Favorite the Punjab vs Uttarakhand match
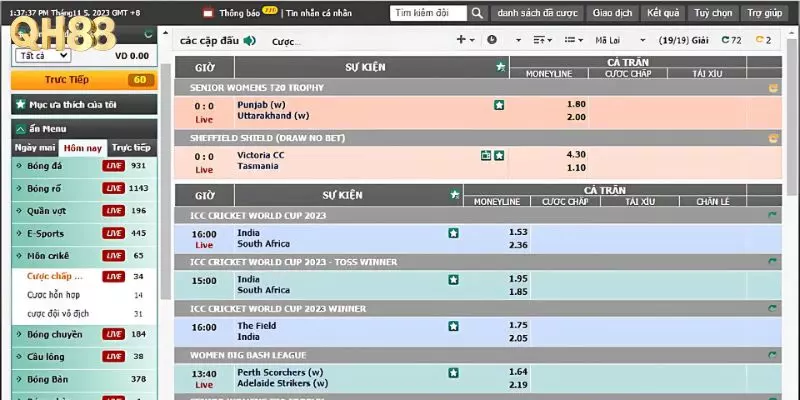The image size is (800, 400). tap(499, 105)
